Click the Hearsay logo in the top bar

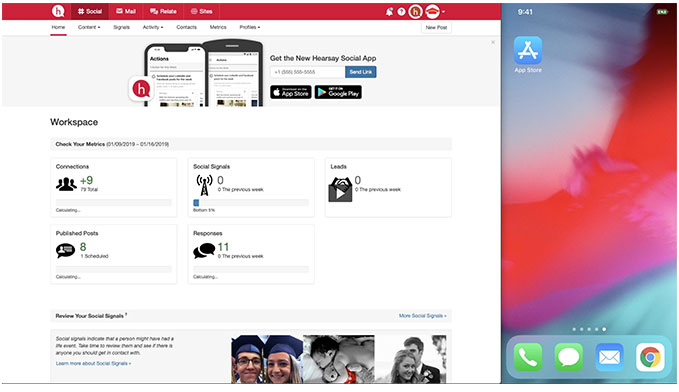pos(58,11)
